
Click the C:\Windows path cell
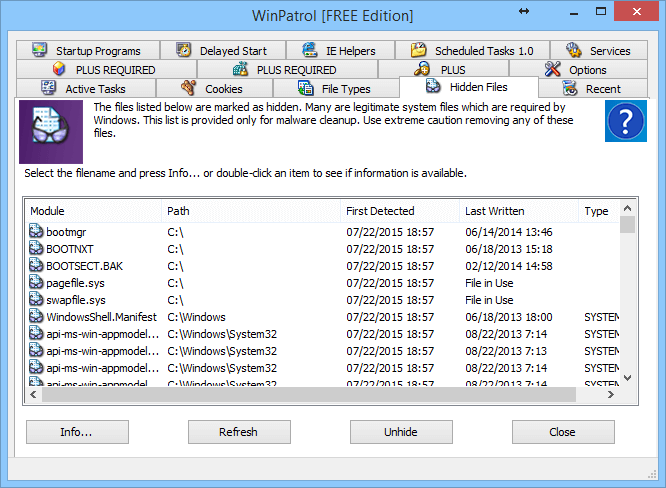[196, 317]
